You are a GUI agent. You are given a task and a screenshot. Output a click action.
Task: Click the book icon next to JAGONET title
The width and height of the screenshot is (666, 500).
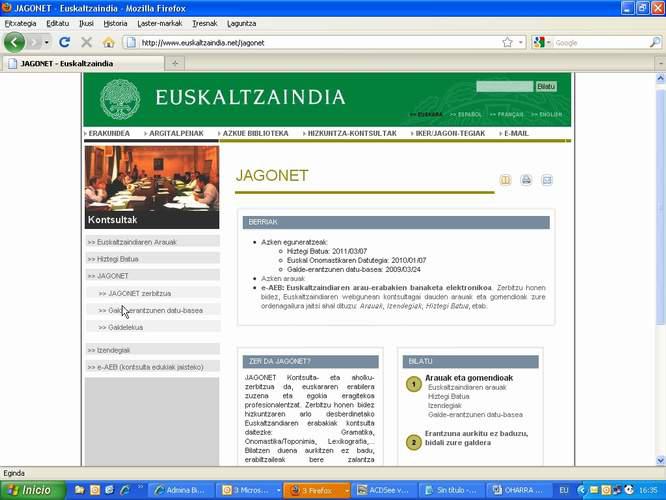pos(505,180)
